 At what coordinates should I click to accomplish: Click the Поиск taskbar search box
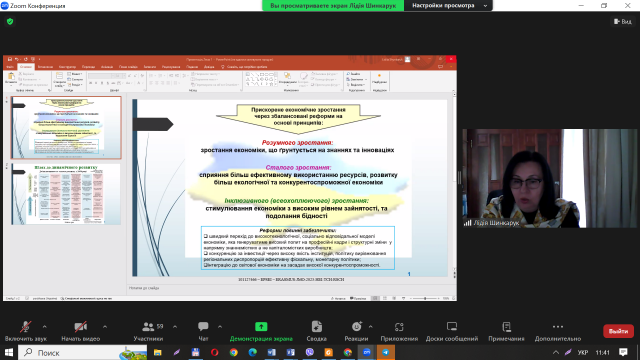[x=83, y=352]
